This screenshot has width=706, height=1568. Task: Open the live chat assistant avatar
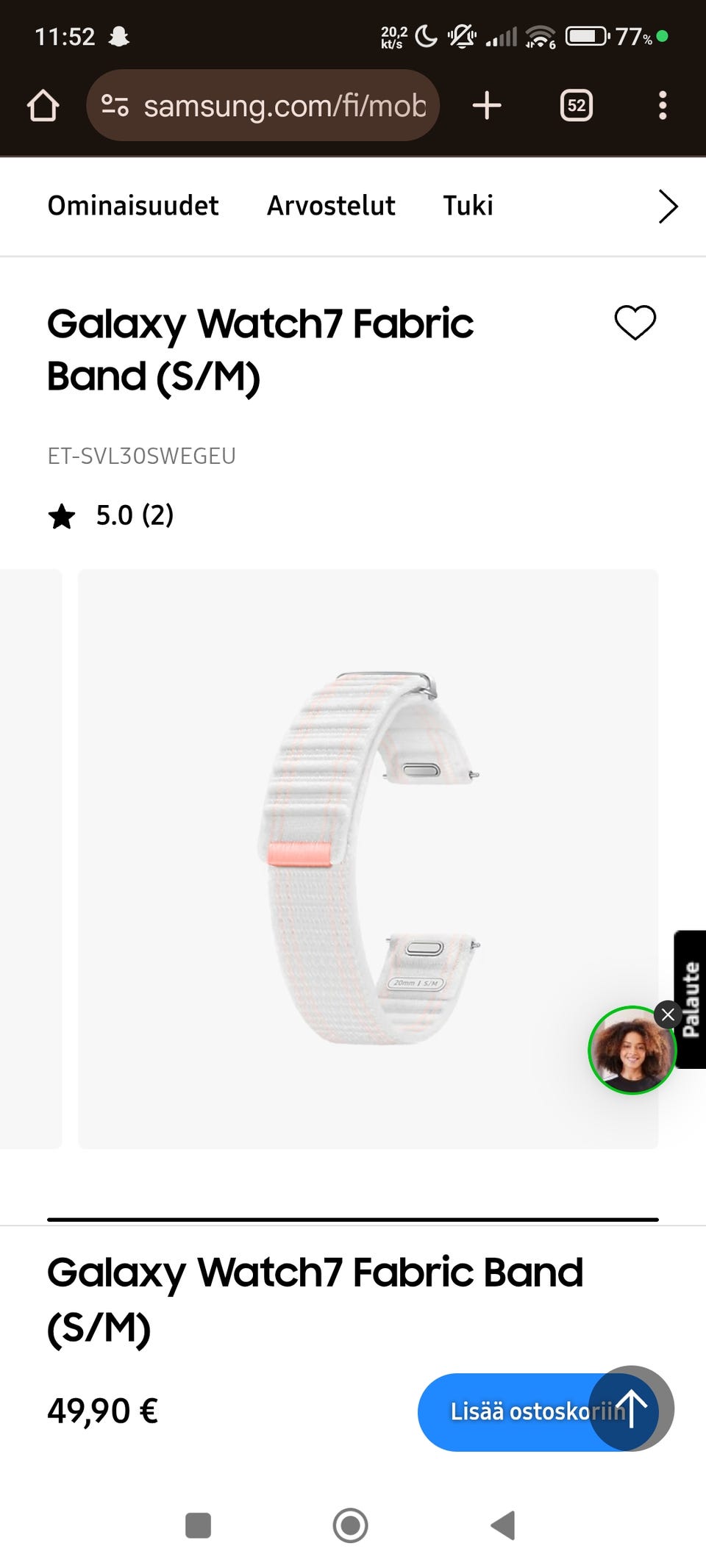632,1050
